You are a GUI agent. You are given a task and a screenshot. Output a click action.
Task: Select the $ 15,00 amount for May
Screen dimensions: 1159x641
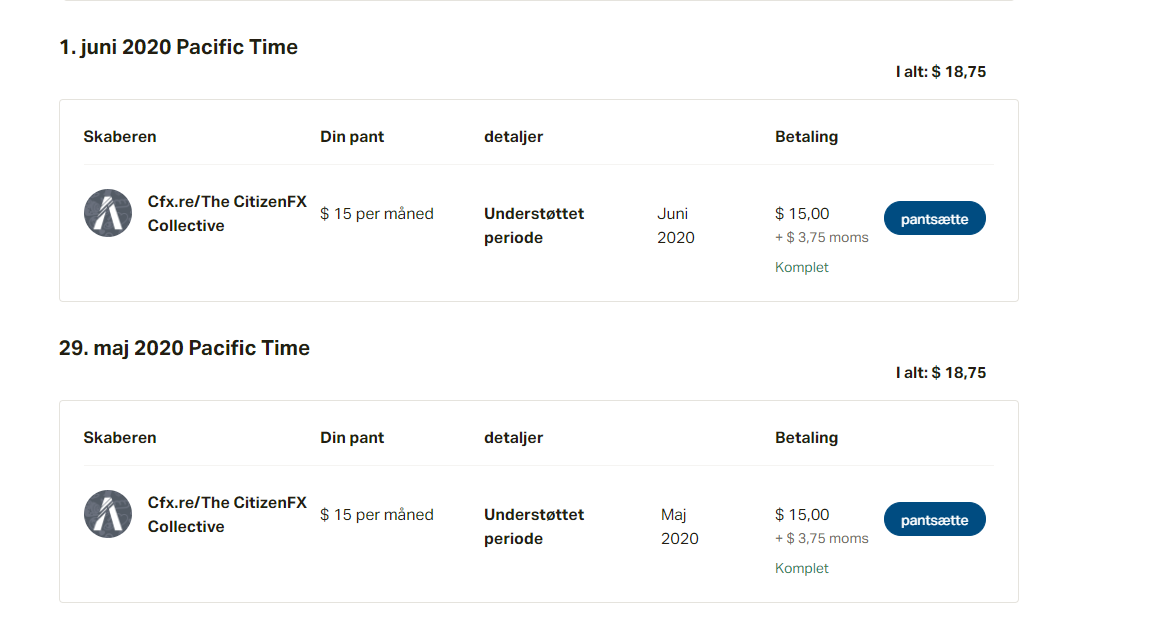point(802,514)
